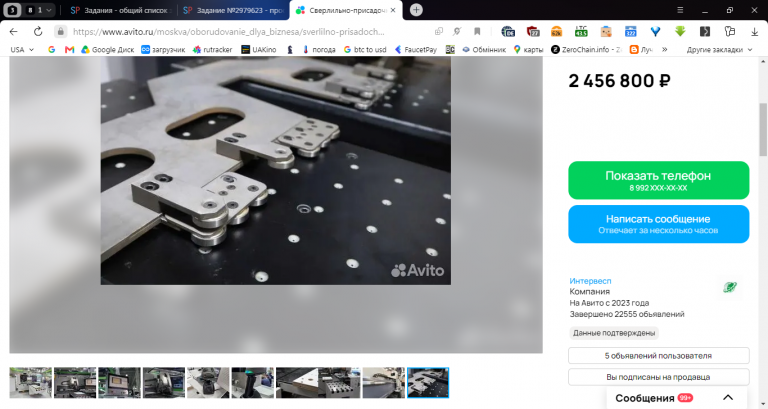Click Показать телефон button
The width and height of the screenshot is (768, 409).
[x=658, y=180]
